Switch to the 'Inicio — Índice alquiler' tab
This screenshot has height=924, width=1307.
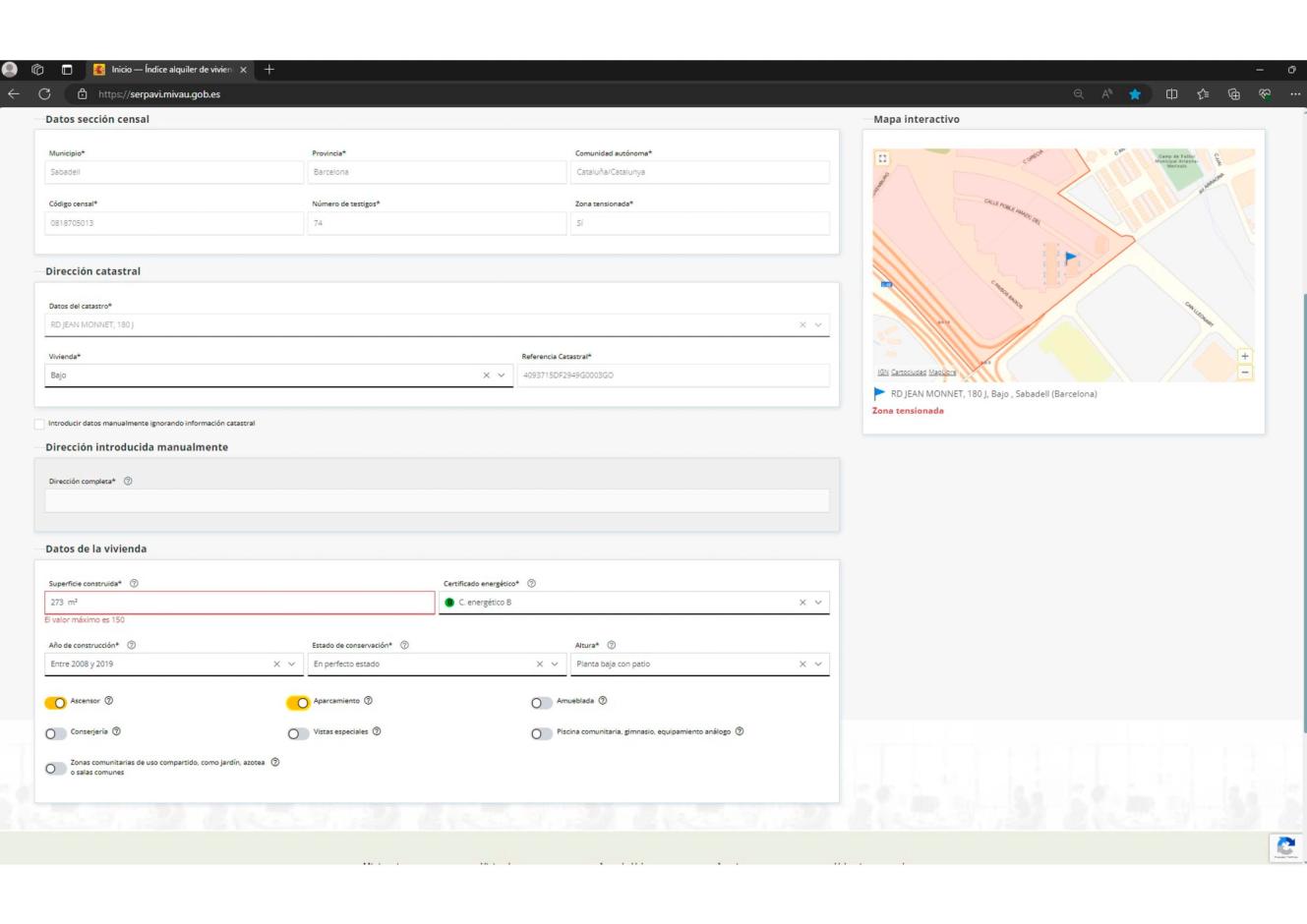(x=170, y=70)
